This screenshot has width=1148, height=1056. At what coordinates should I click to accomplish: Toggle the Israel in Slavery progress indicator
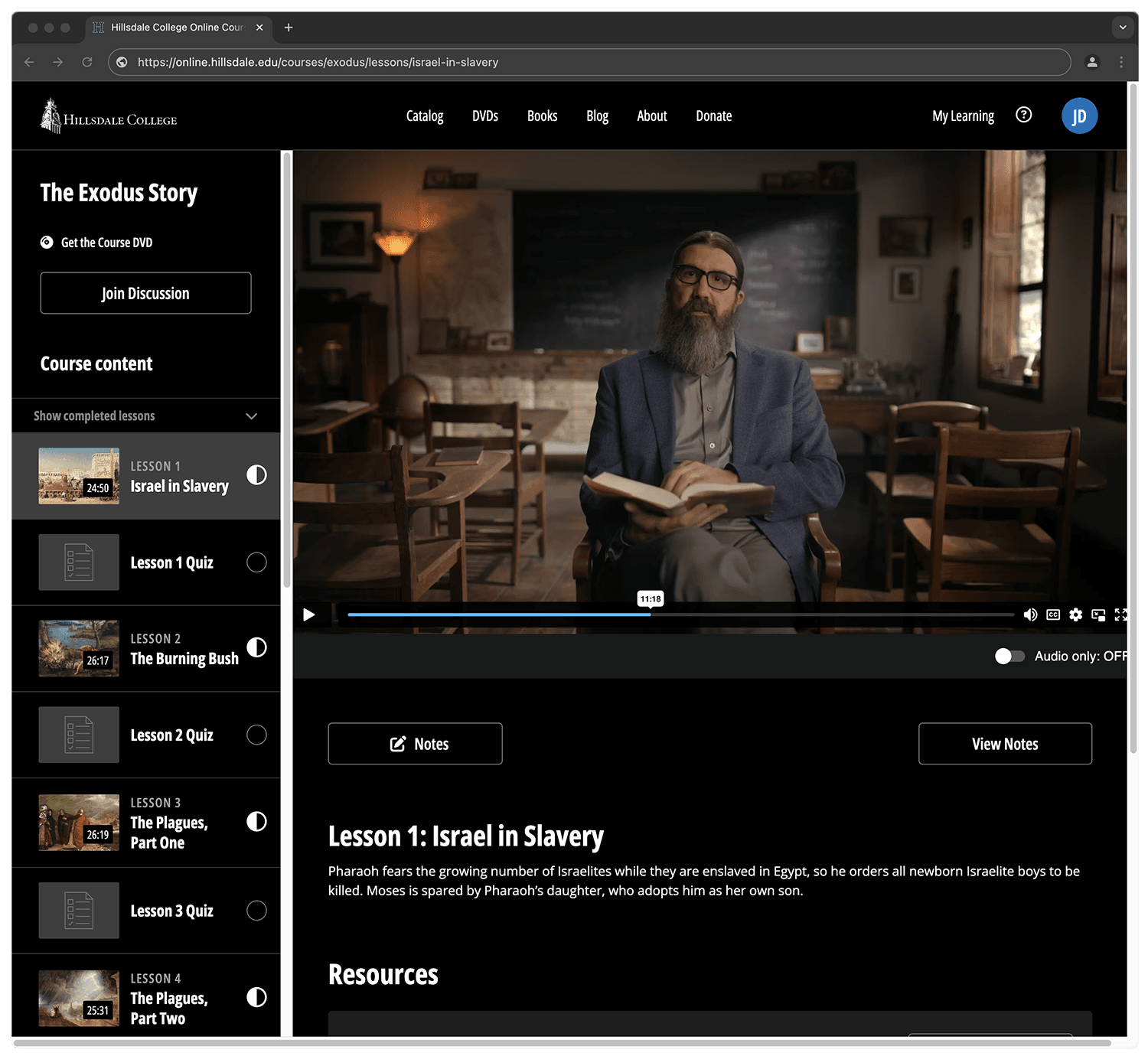pyautogui.click(x=256, y=475)
